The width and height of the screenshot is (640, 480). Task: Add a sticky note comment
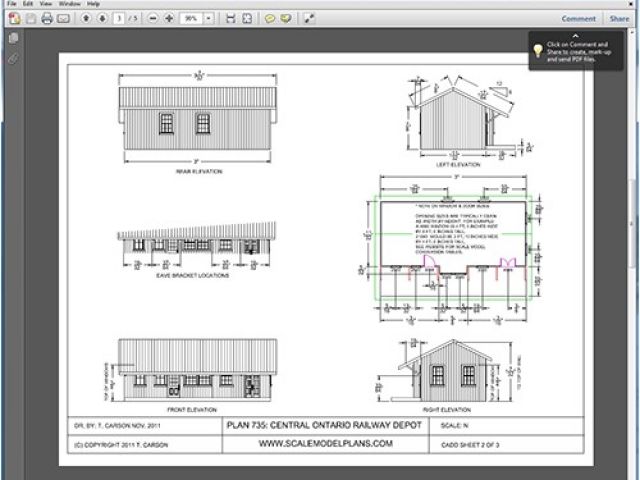(270, 19)
